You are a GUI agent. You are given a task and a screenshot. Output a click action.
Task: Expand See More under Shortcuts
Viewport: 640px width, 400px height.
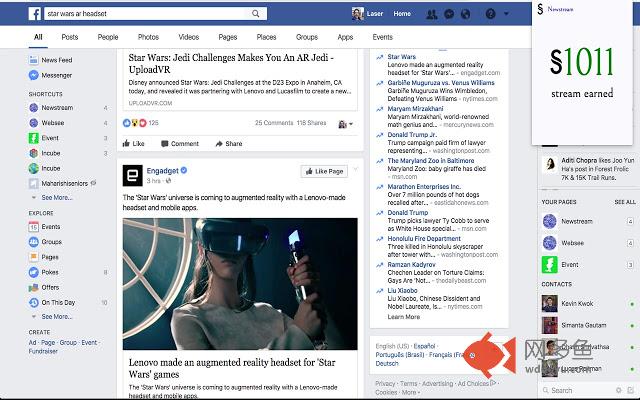pos(56,198)
